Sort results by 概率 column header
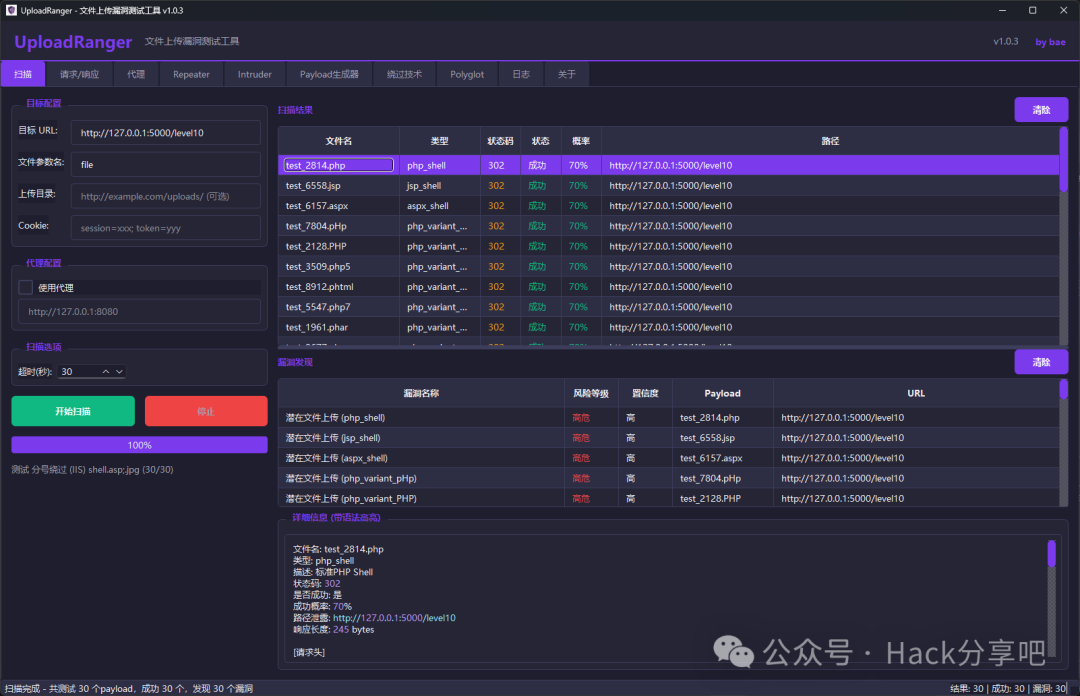 pyautogui.click(x=581, y=141)
